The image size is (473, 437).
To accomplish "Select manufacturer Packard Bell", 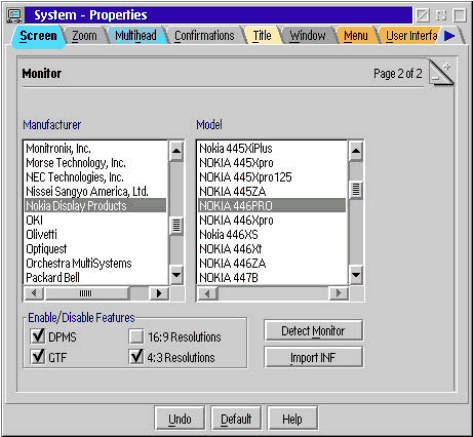I will pyautogui.click(x=95, y=277).
